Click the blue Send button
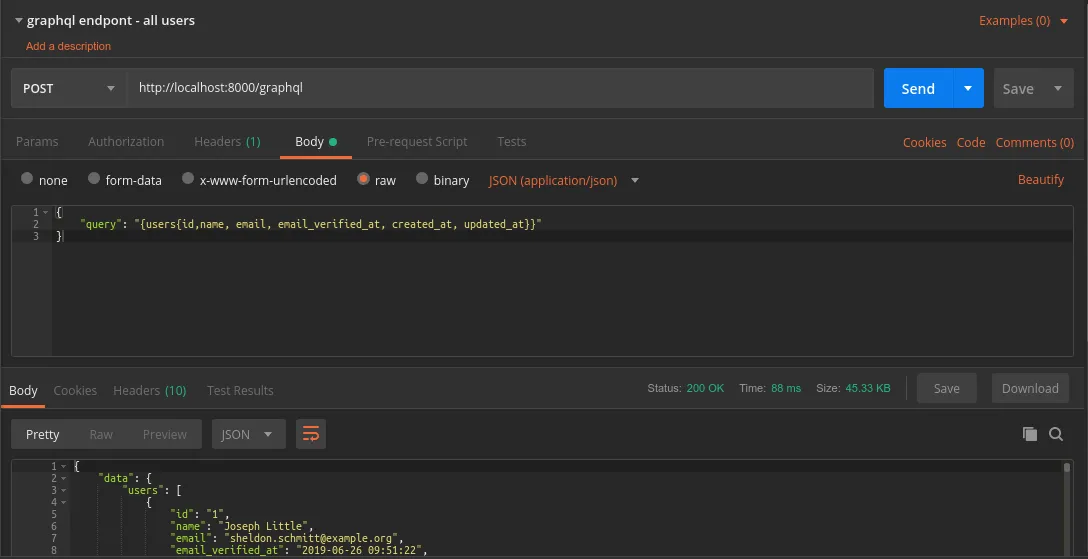This screenshot has width=1088, height=559. click(917, 89)
